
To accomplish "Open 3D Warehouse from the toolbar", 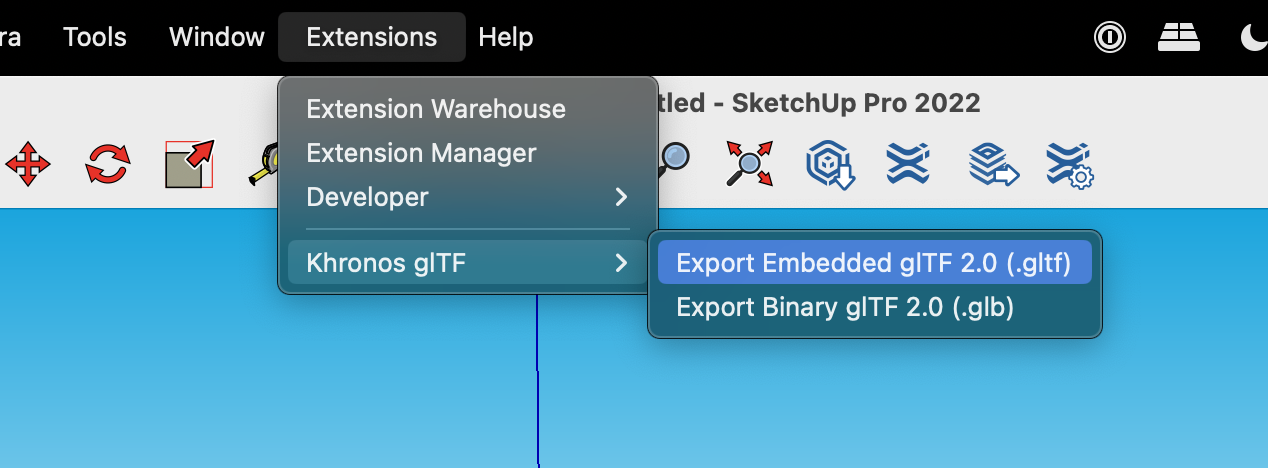I will tap(829, 164).
